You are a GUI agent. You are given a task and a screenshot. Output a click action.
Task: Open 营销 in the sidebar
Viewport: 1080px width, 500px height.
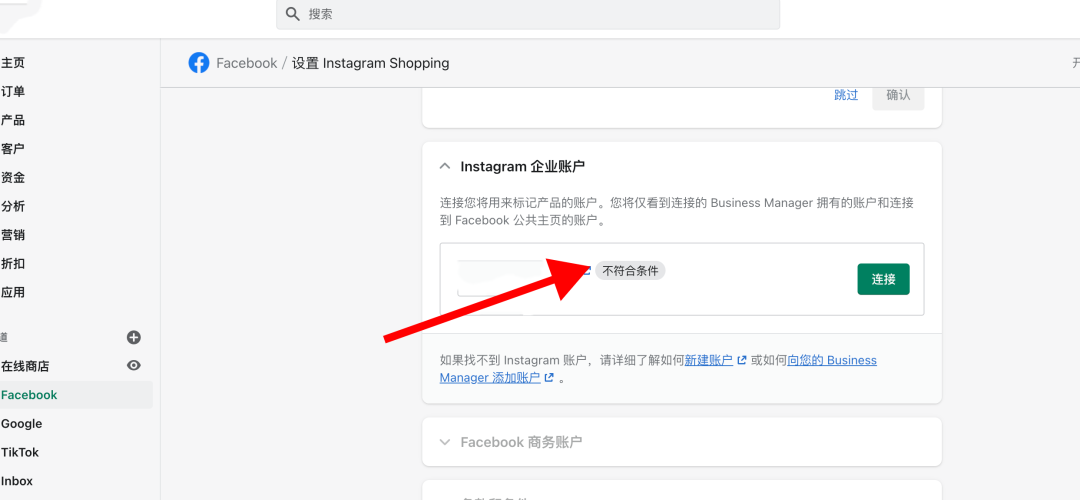[x=13, y=235]
